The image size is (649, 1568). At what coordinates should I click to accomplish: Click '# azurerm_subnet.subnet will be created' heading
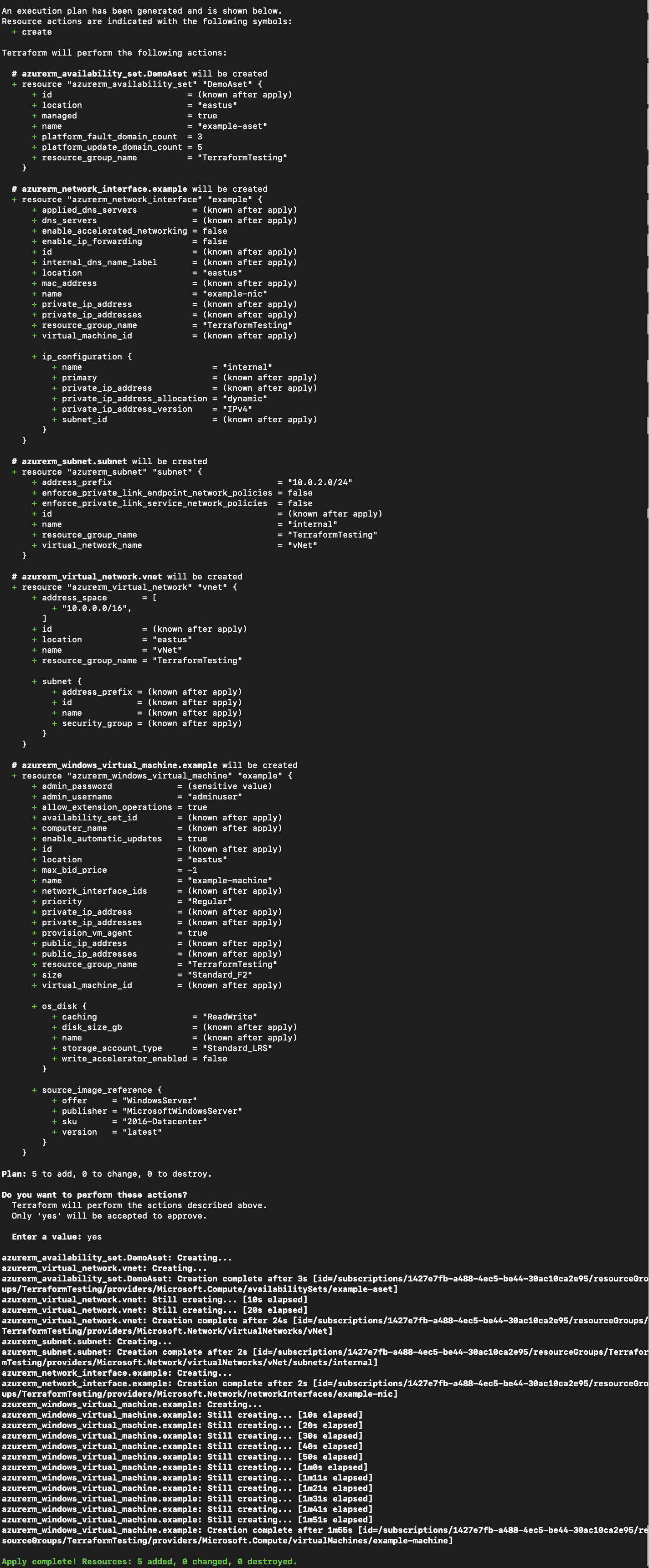click(109, 461)
